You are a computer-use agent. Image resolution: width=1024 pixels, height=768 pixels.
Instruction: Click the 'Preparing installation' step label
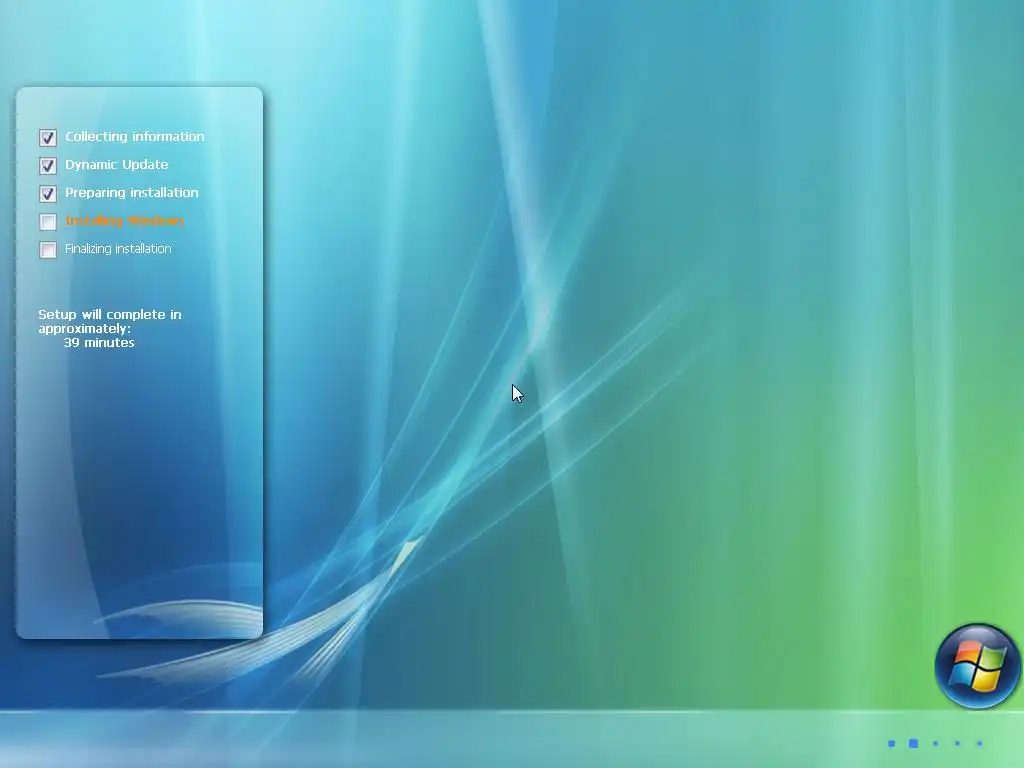[x=131, y=193]
